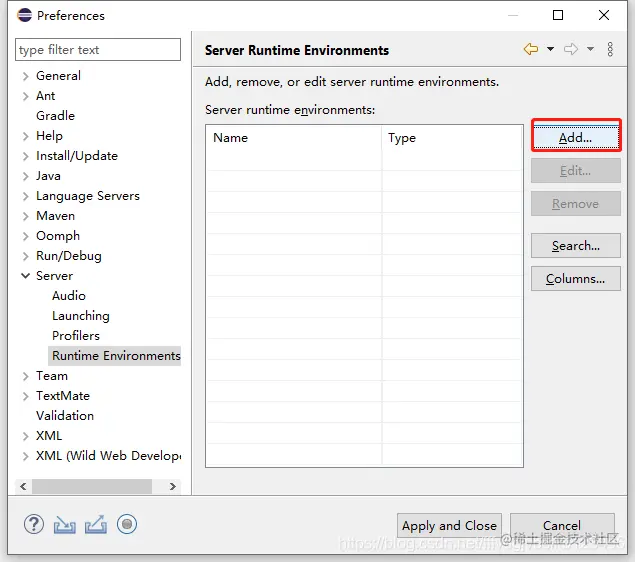Expand the XML tree node
Viewport: 635px width, 562px height.
(x=26, y=436)
